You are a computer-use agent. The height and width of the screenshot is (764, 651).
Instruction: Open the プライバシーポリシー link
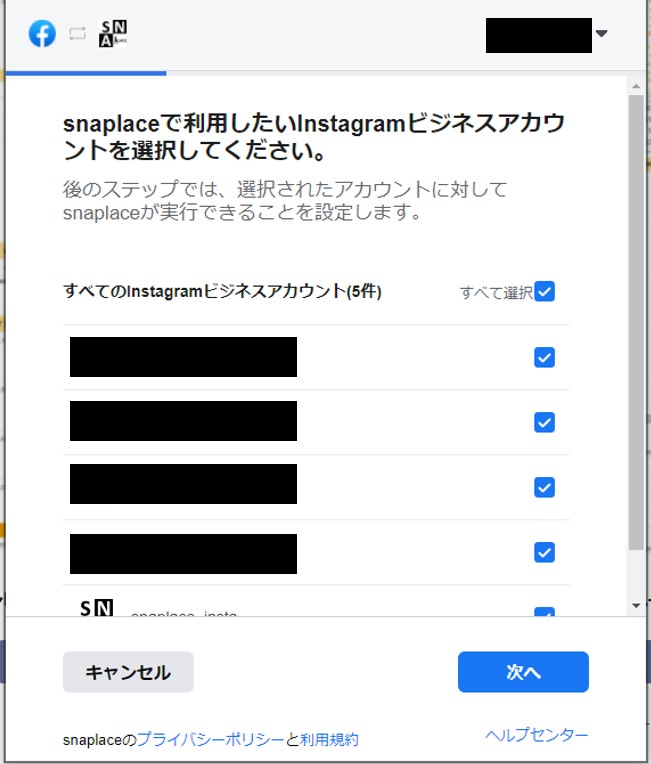[x=211, y=740]
